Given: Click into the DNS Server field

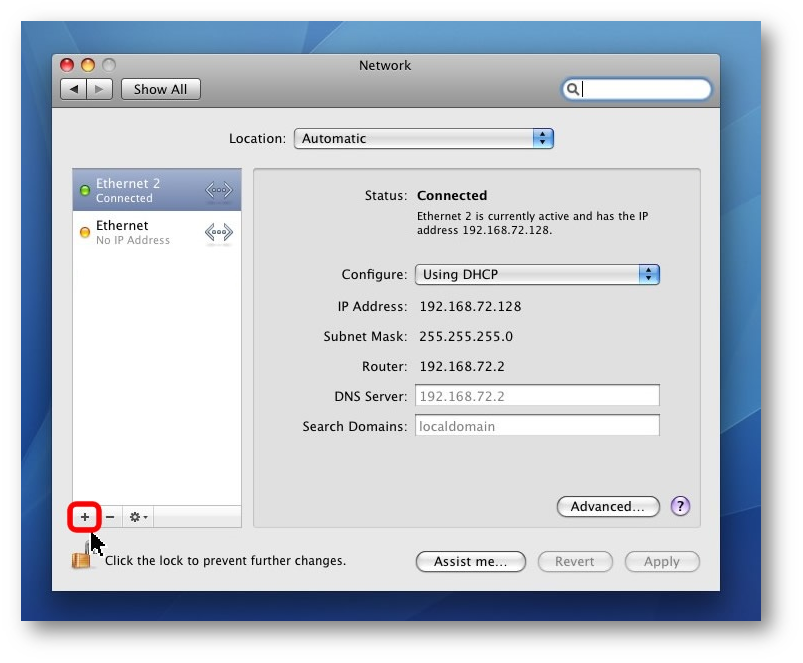Looking at the screenshot, I should (x=536, y=396).
